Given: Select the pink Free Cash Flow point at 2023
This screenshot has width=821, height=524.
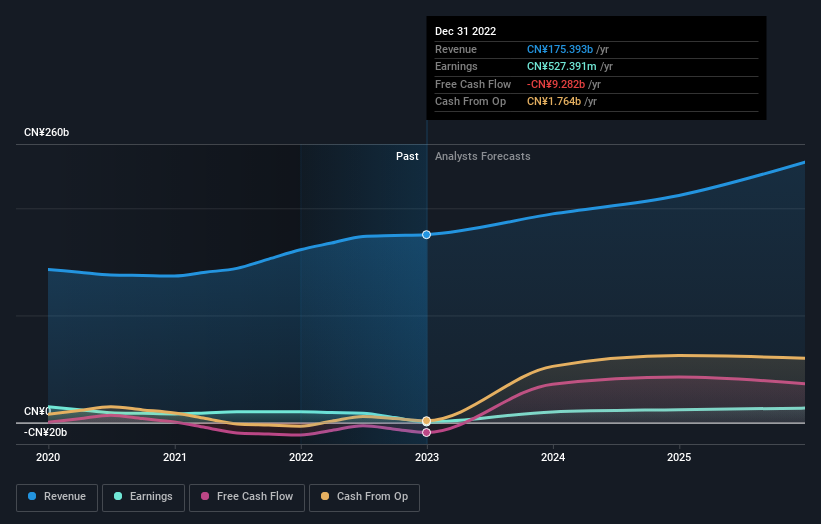Looking at the screenshot, I should click(427, 432).
